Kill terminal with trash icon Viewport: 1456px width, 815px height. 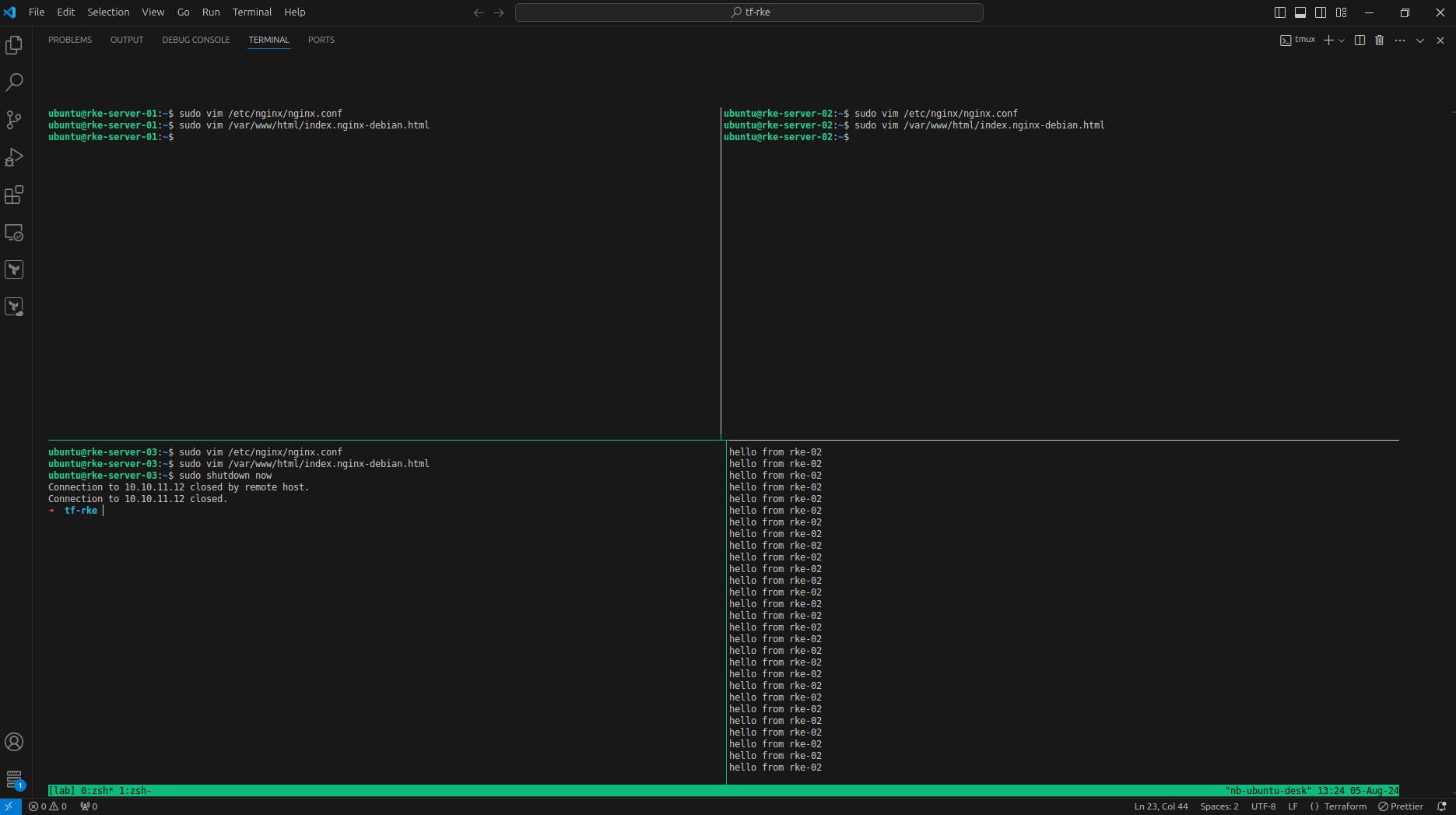[x=1380, y=40]
